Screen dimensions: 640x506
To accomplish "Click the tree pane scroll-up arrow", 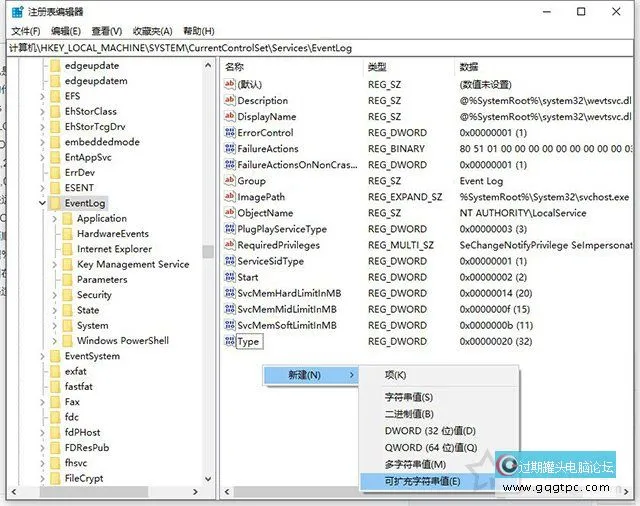I will (x=208, y=65).
